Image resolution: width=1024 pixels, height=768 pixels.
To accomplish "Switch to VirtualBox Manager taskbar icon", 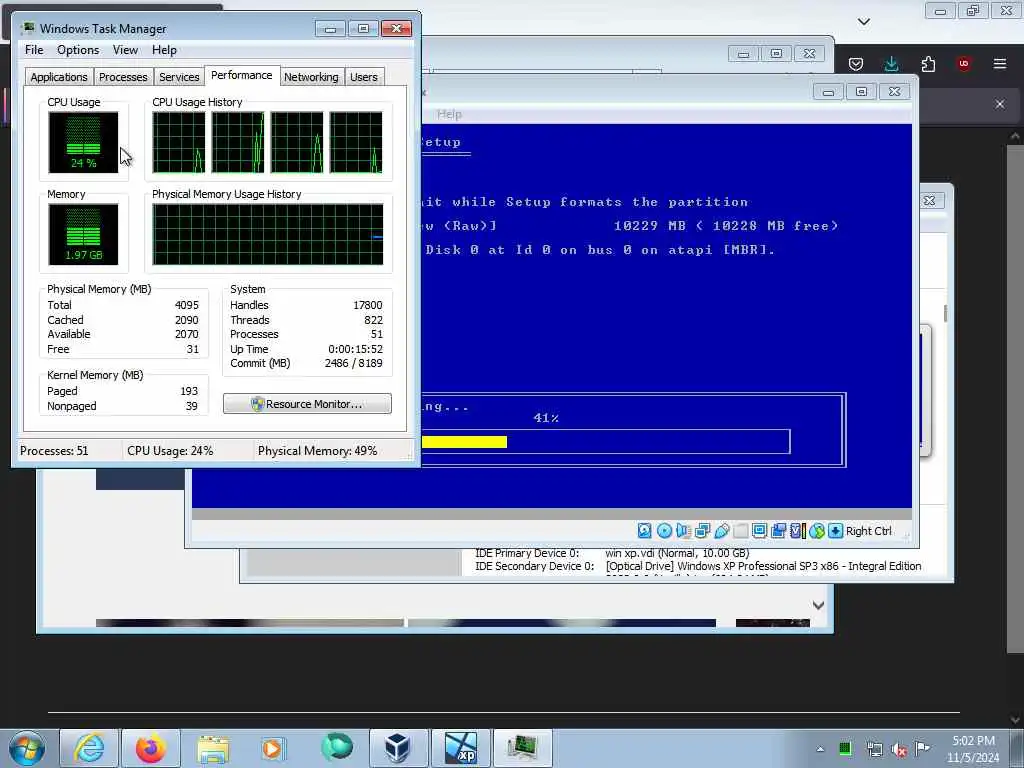I will coord(398,748).
